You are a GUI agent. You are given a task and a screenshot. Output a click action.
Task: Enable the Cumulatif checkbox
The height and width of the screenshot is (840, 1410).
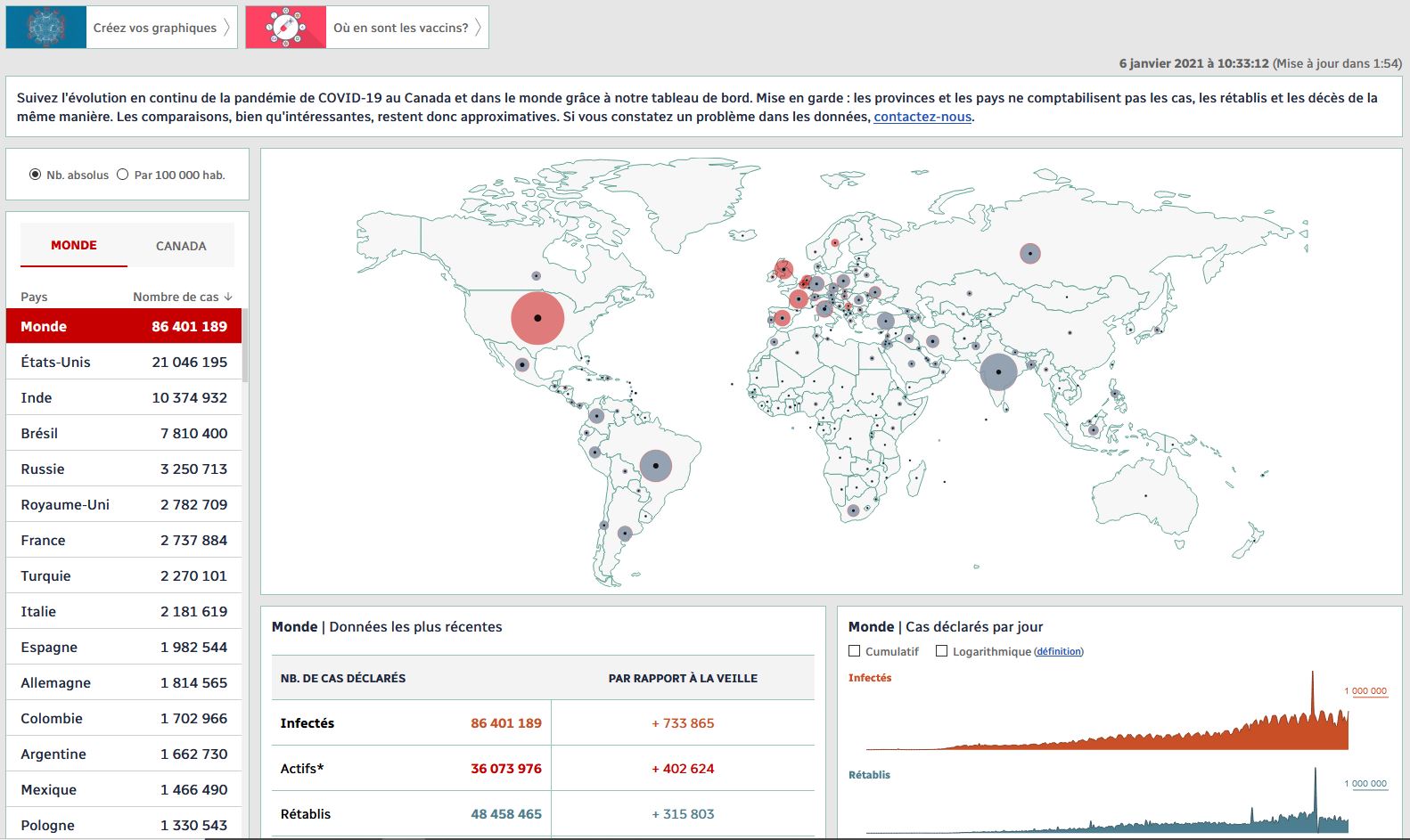pyautogui.click(x=855, y=651)
